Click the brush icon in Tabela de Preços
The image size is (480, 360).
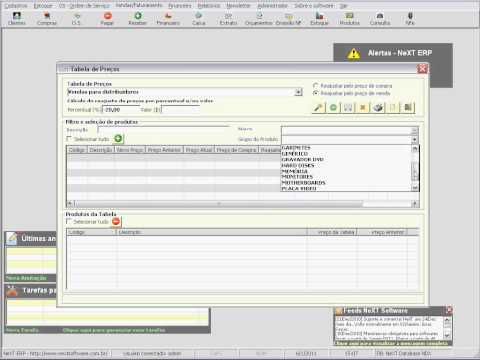[x=319, y=108]
